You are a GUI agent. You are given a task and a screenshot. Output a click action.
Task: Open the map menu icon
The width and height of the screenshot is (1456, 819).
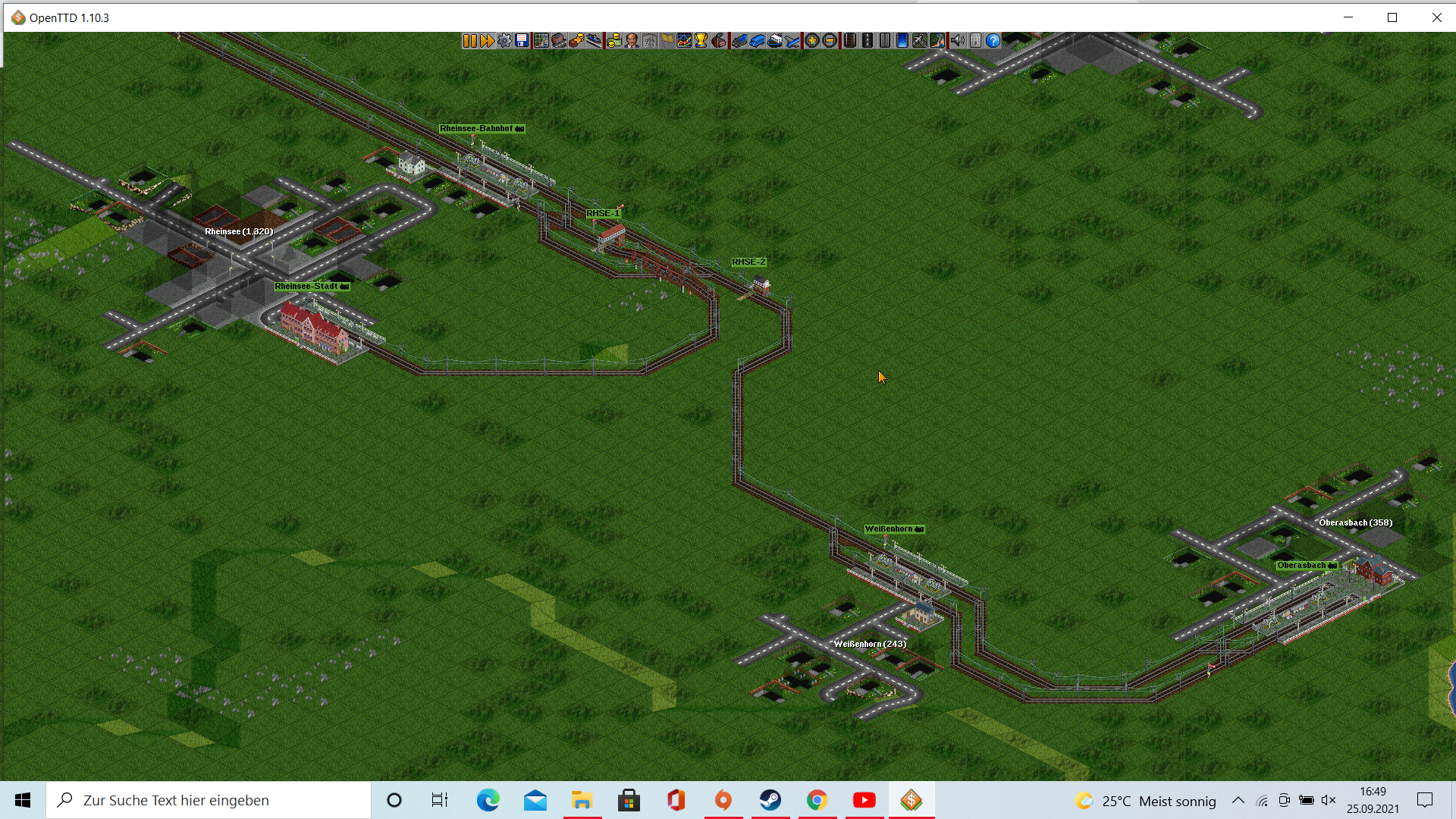point(541,41)
